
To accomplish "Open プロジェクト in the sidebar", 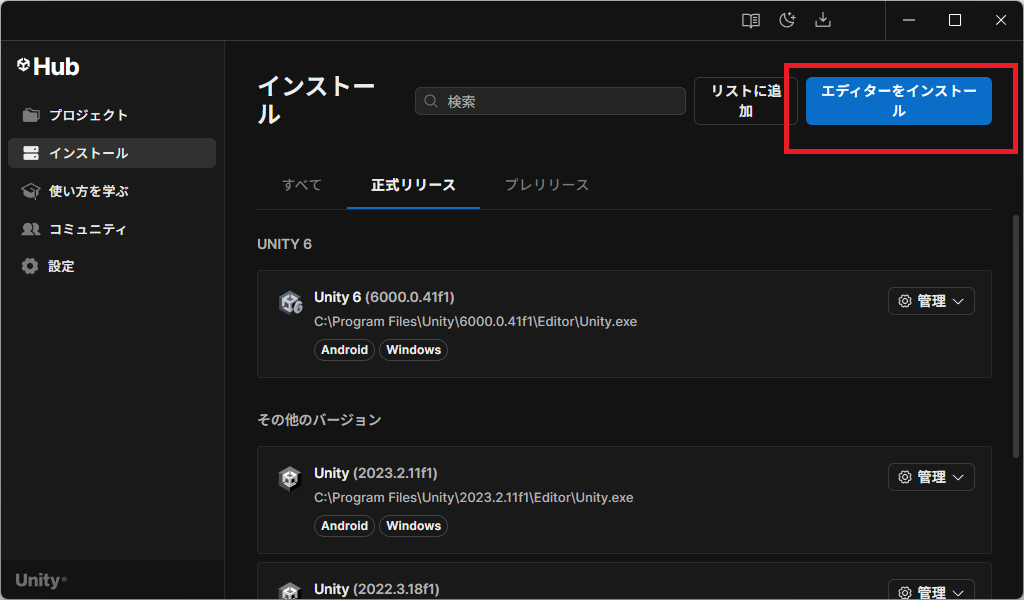I will click(112, 115).
